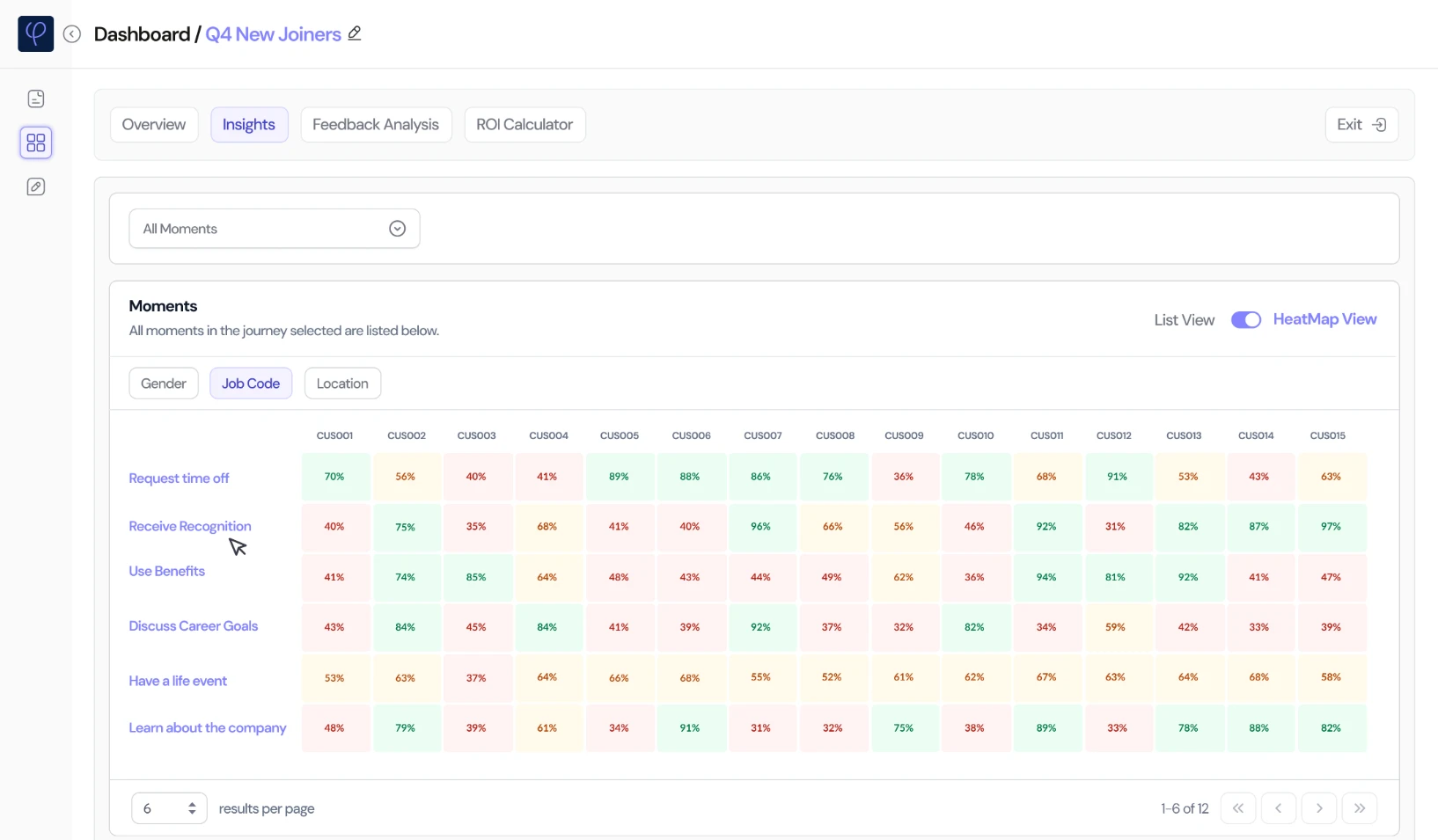Open the ROI Calculator tab
Screen dimensions: 1438x840
(525, 125)
